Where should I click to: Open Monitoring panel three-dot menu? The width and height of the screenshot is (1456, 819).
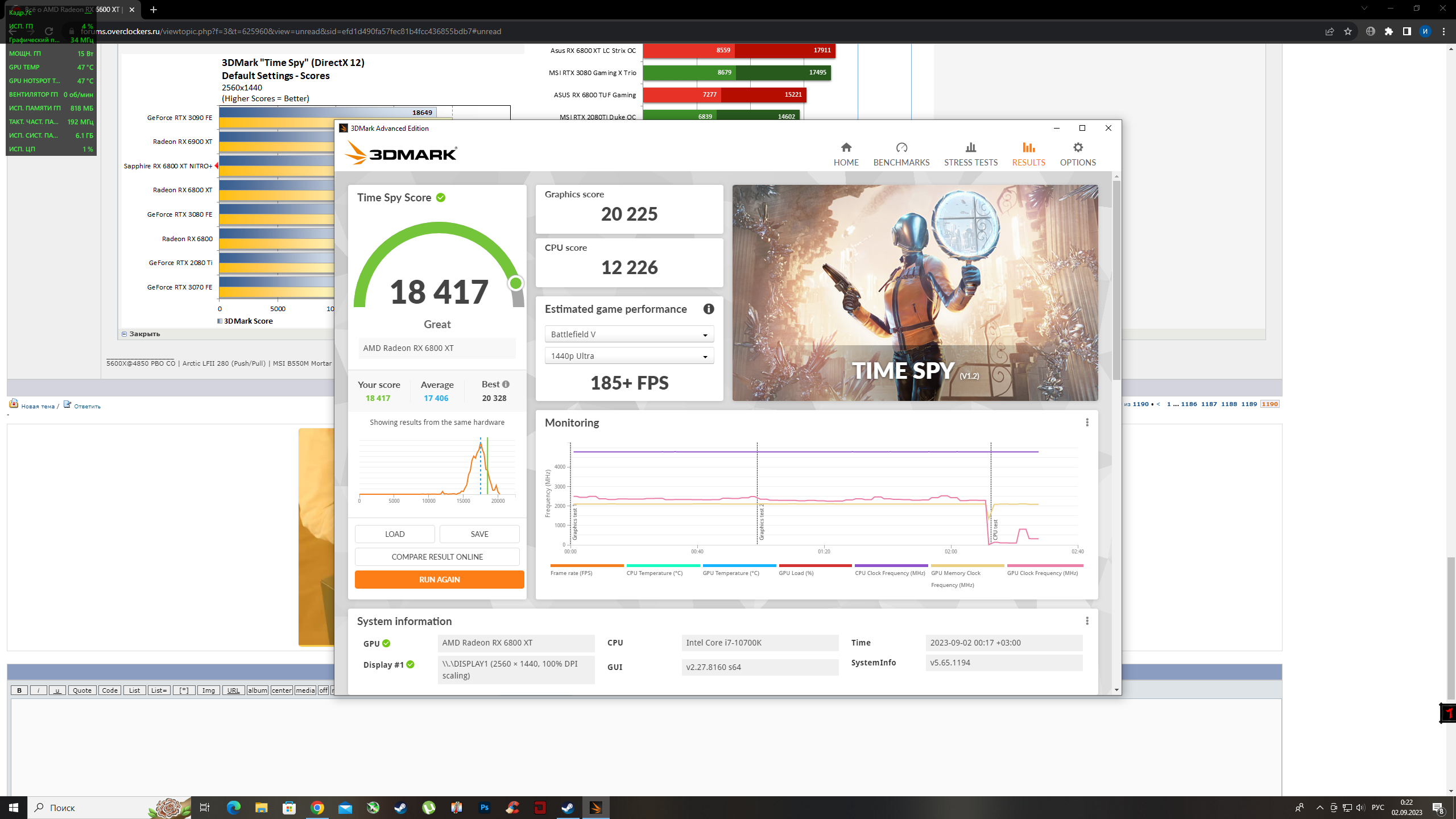pos(1087,422)
